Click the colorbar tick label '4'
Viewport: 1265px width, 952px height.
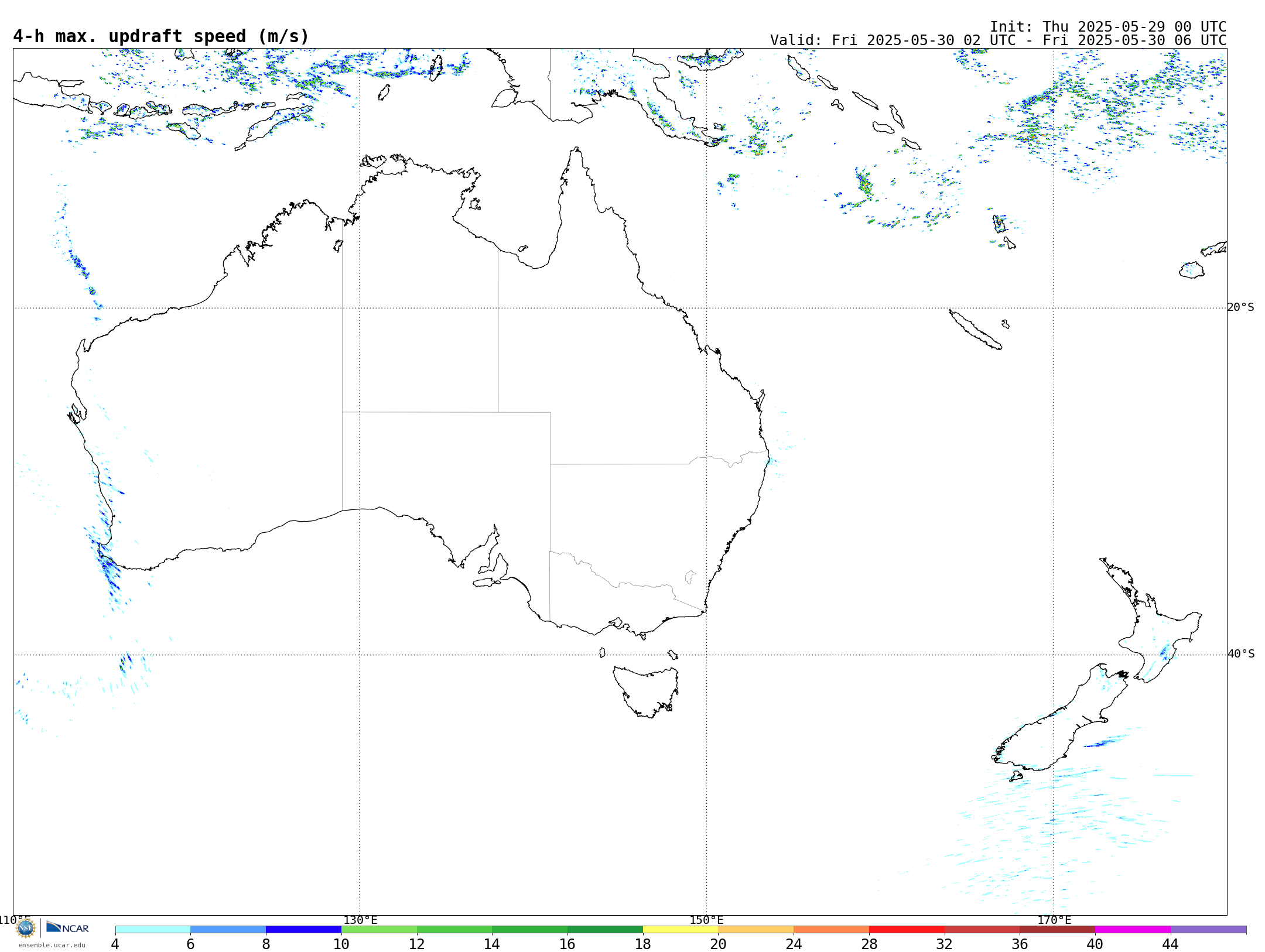[x=115, y=944]
